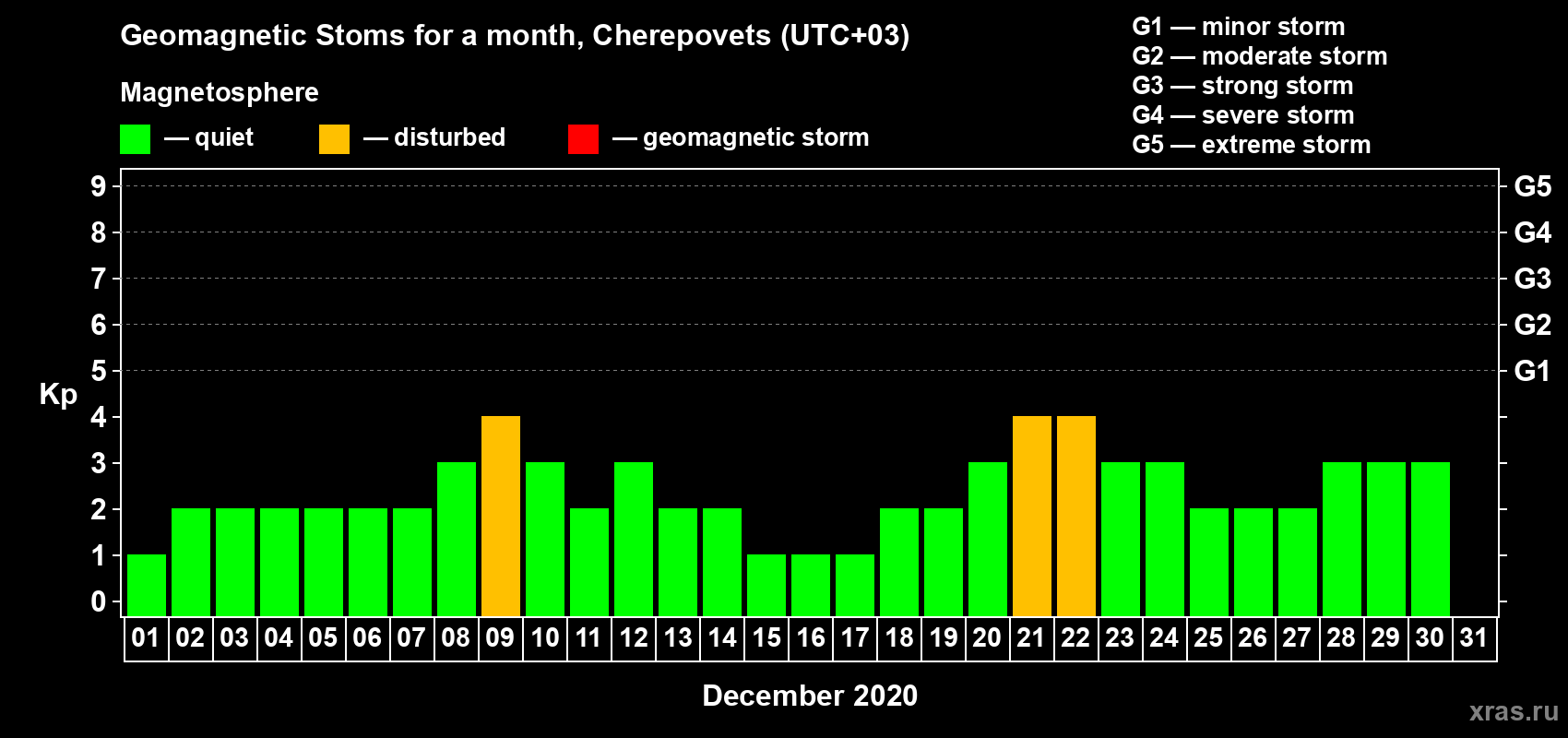Click the G3 right-axis label
Viewport: 1568px width, 738px height.
click(x=1533, y=279)
